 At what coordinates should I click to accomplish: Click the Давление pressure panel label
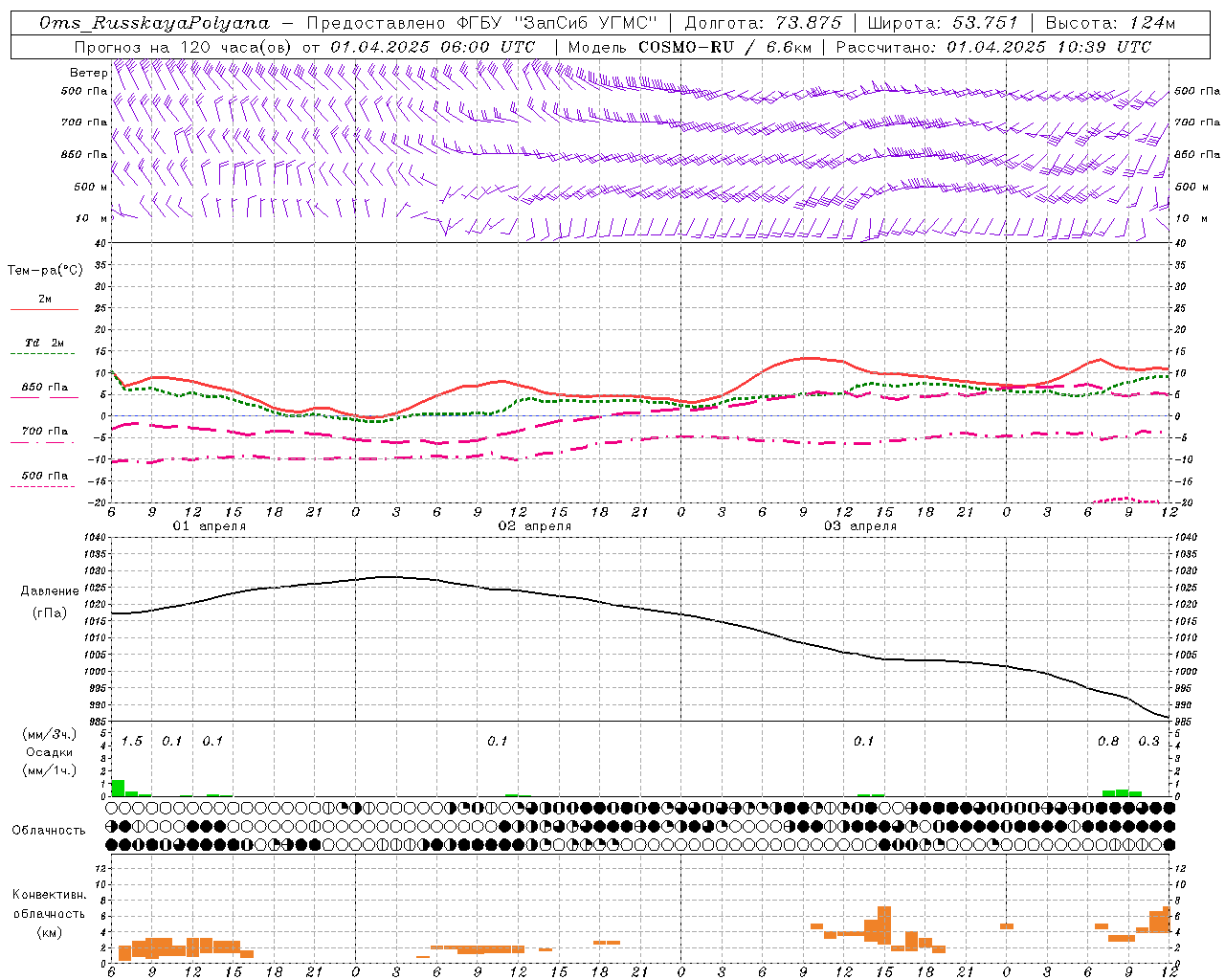click(50, 591)
